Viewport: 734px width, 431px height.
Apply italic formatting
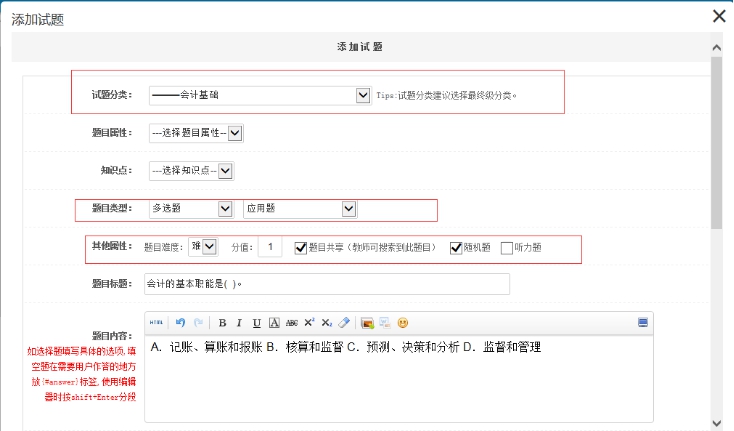(239, 323)
